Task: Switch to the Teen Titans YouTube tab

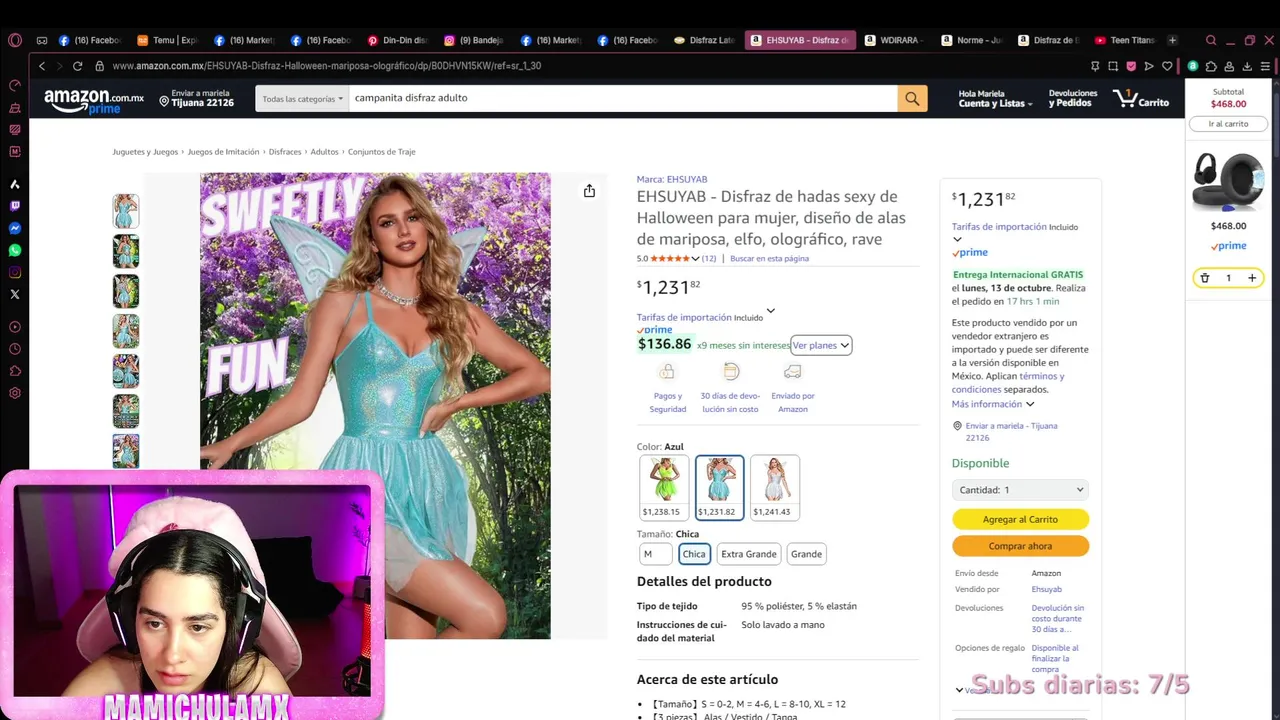Action: [1125, 40]
